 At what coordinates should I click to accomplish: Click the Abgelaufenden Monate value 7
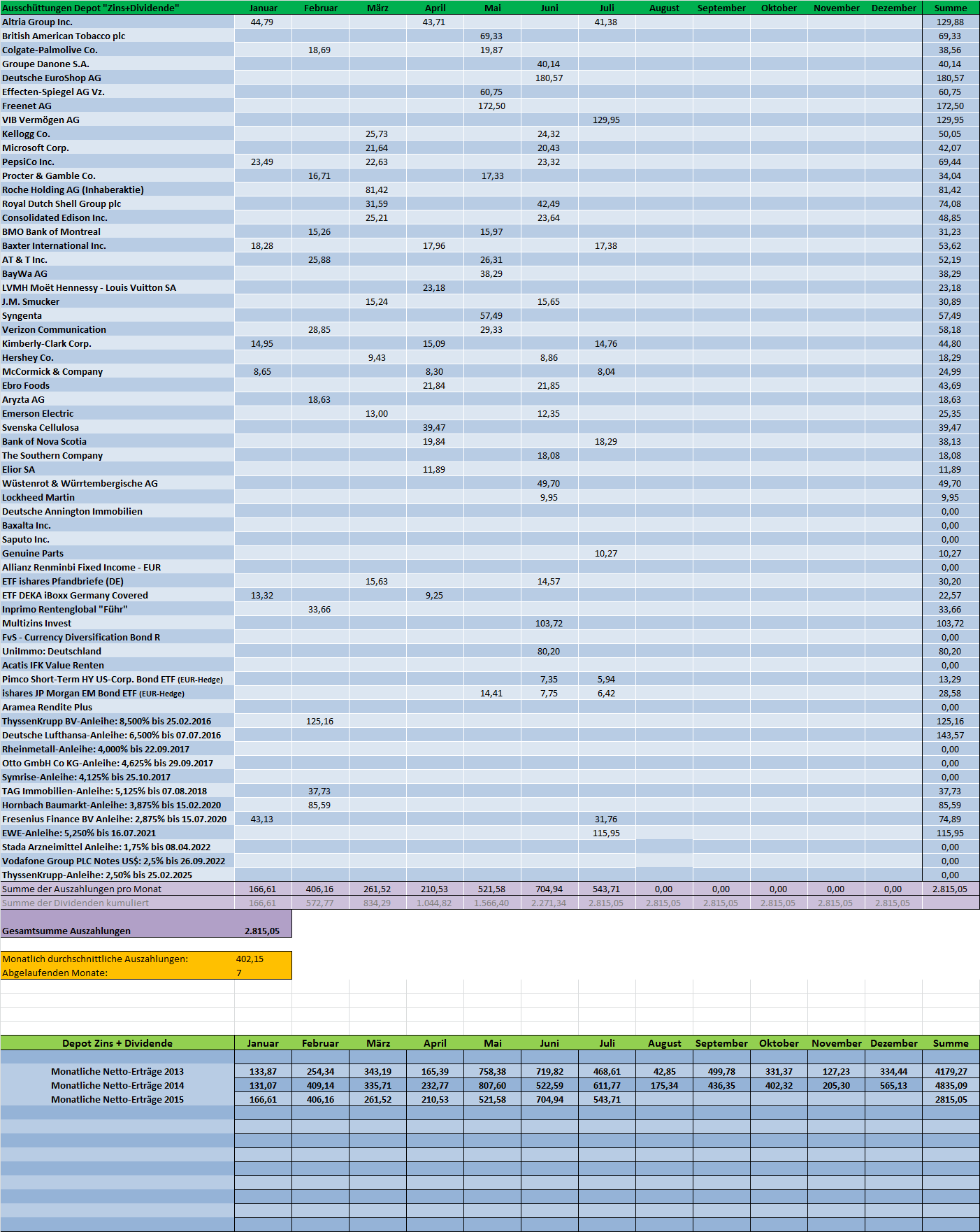[239, 973]
